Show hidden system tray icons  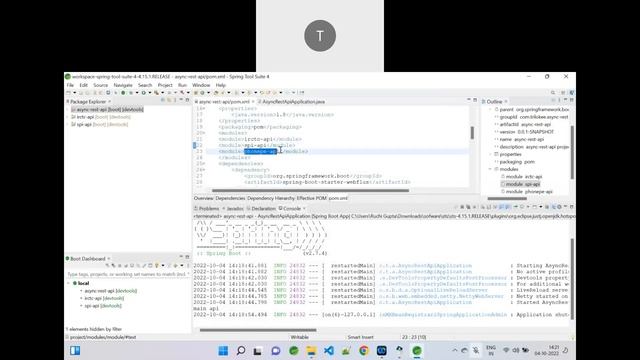coord(454,350)
